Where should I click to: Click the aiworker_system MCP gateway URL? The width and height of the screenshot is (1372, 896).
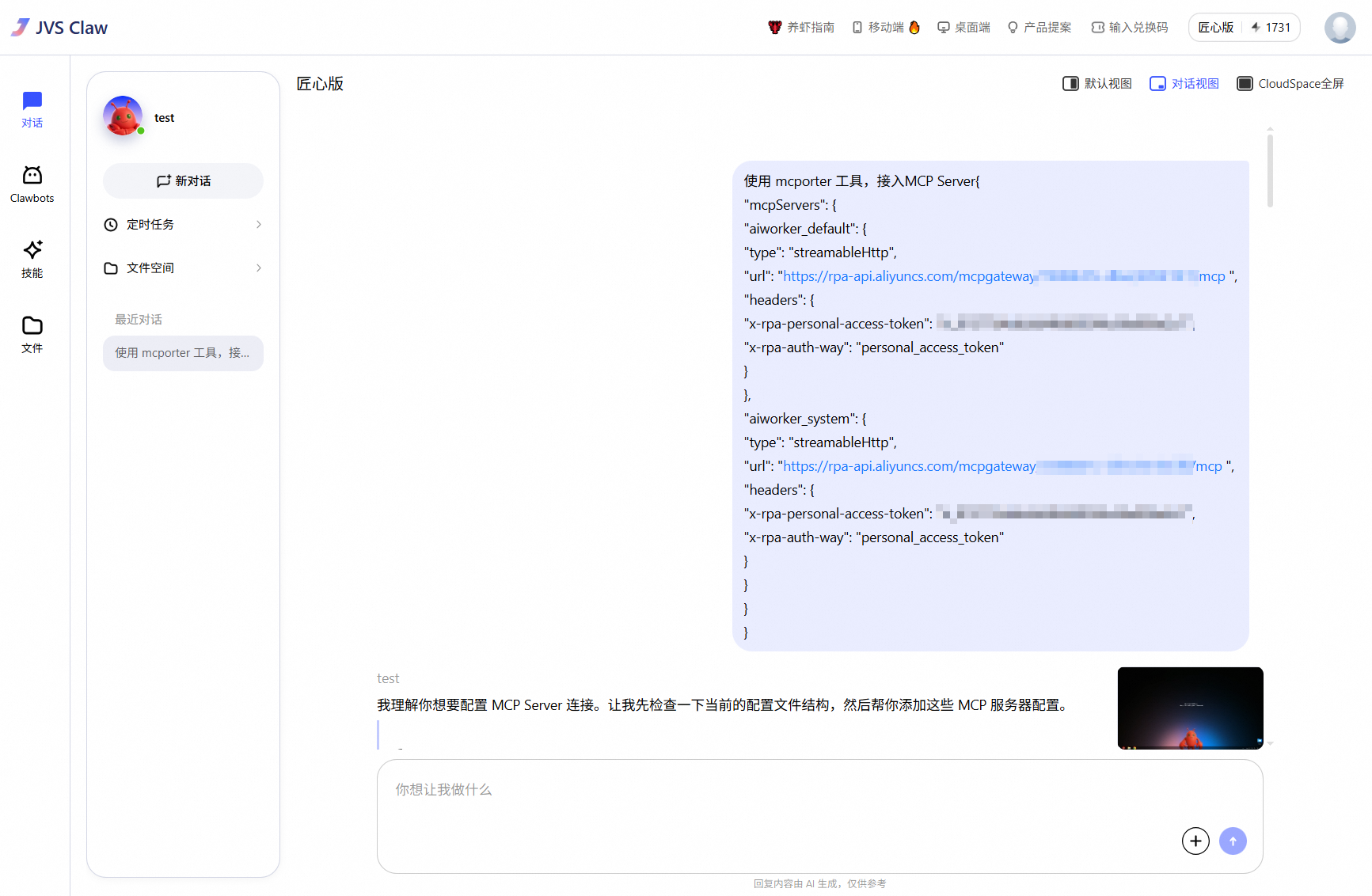pyautogui.click(x=1002, y=466)
